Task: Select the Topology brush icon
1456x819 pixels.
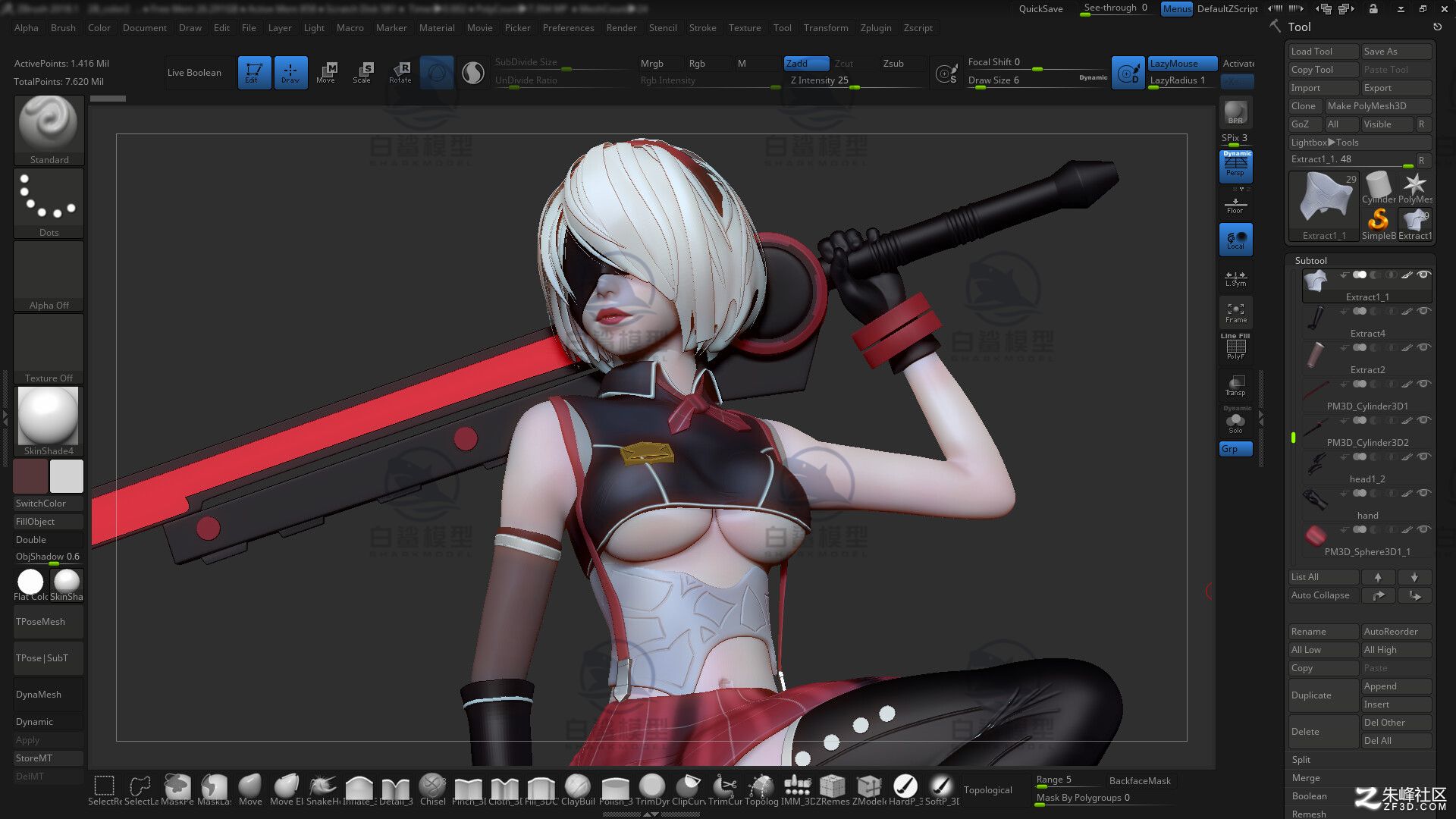Action: (x=761, y=789)
